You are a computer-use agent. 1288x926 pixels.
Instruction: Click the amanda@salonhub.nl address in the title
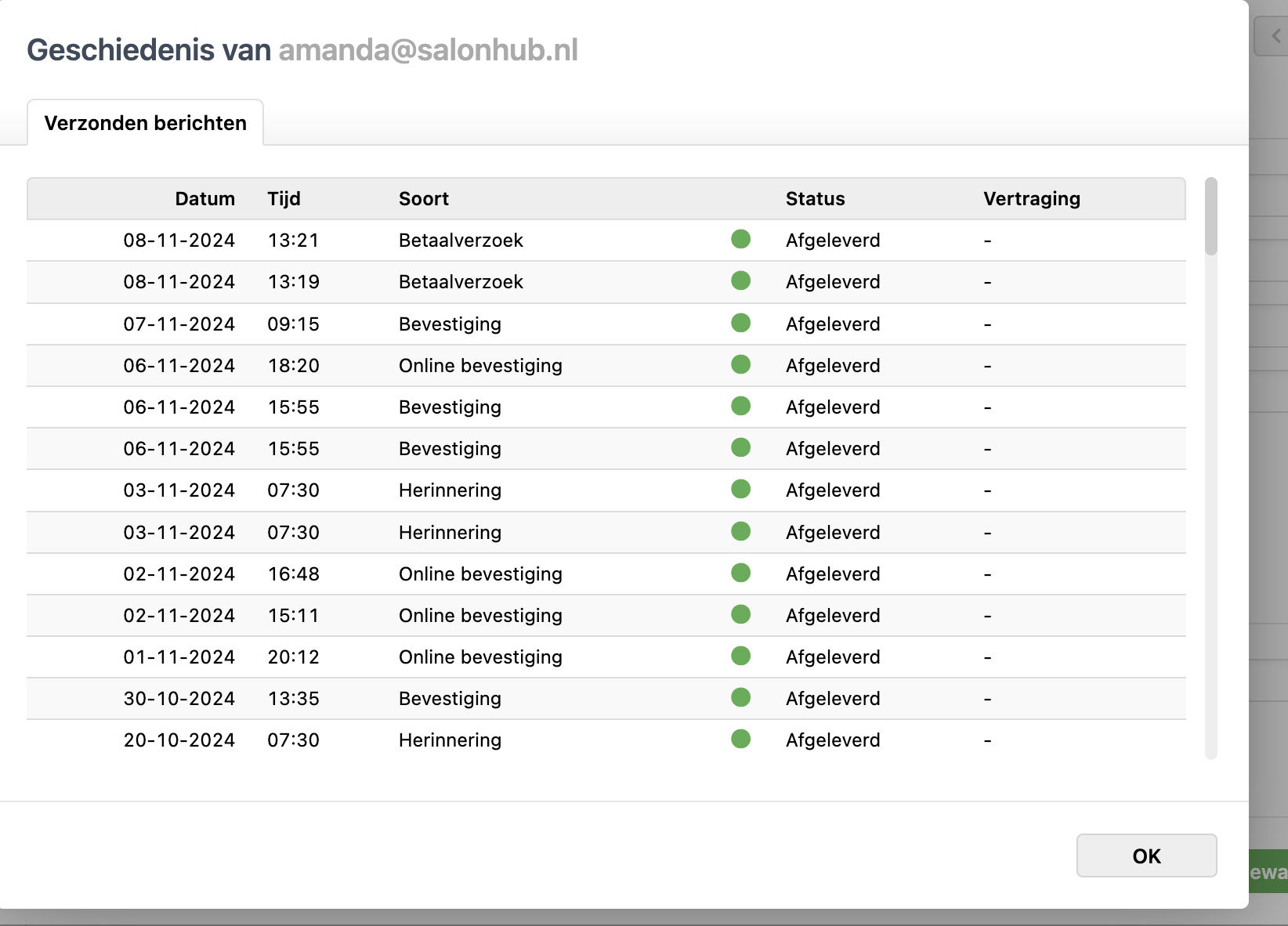pos(428,50)
